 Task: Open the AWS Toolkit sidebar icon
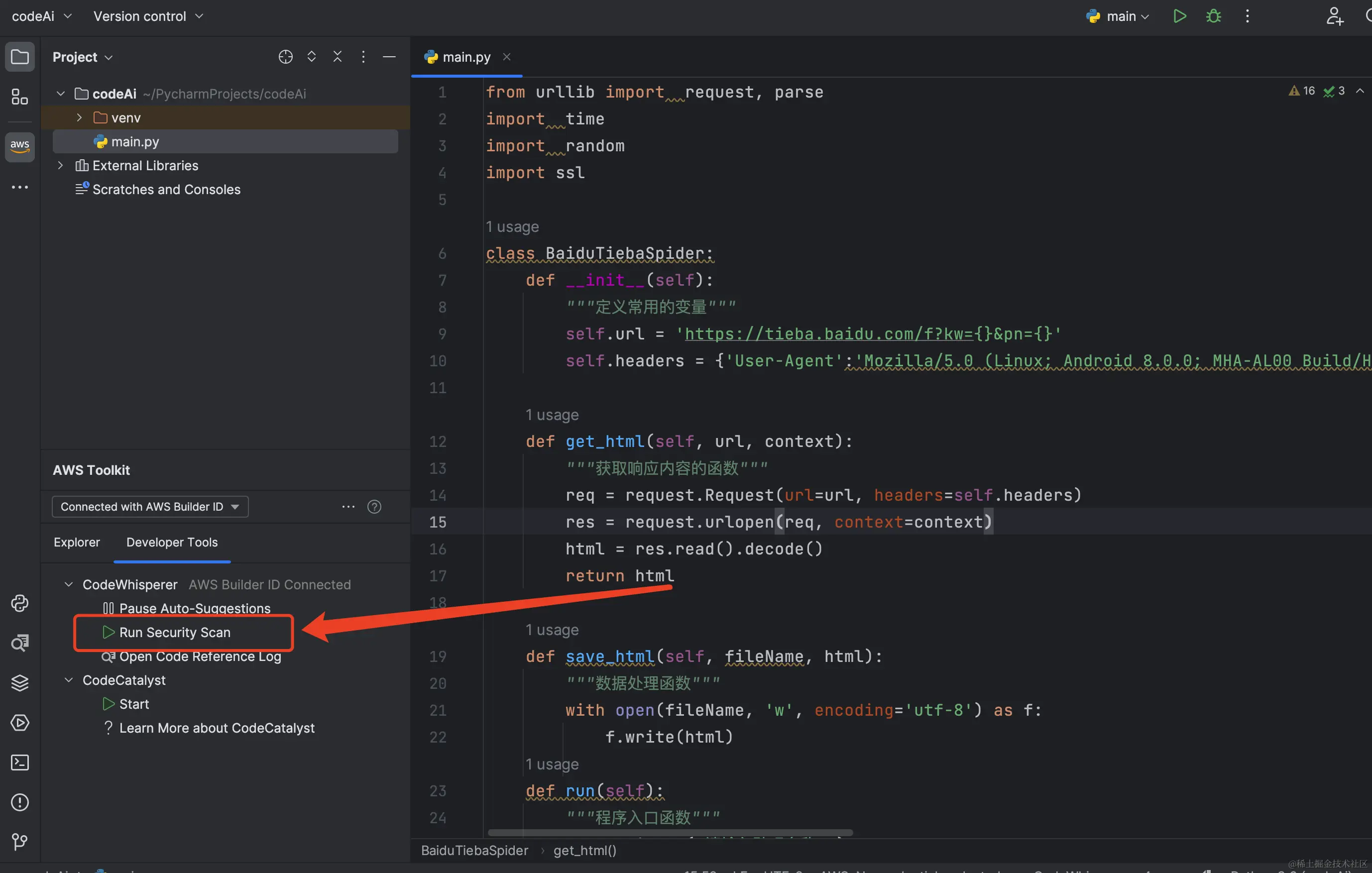point(19,146)
